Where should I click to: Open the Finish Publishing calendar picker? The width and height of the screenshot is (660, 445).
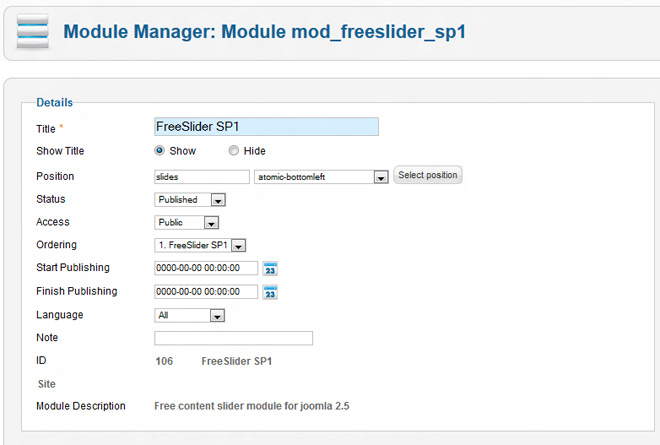coord(269,292)
